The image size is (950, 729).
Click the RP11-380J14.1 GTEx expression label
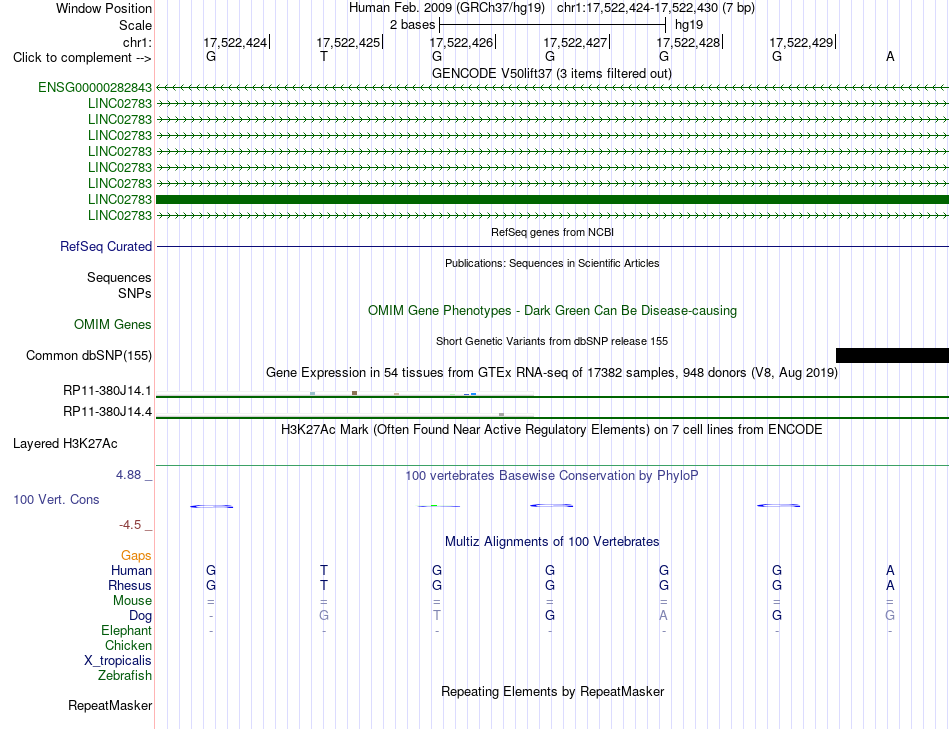107,391
